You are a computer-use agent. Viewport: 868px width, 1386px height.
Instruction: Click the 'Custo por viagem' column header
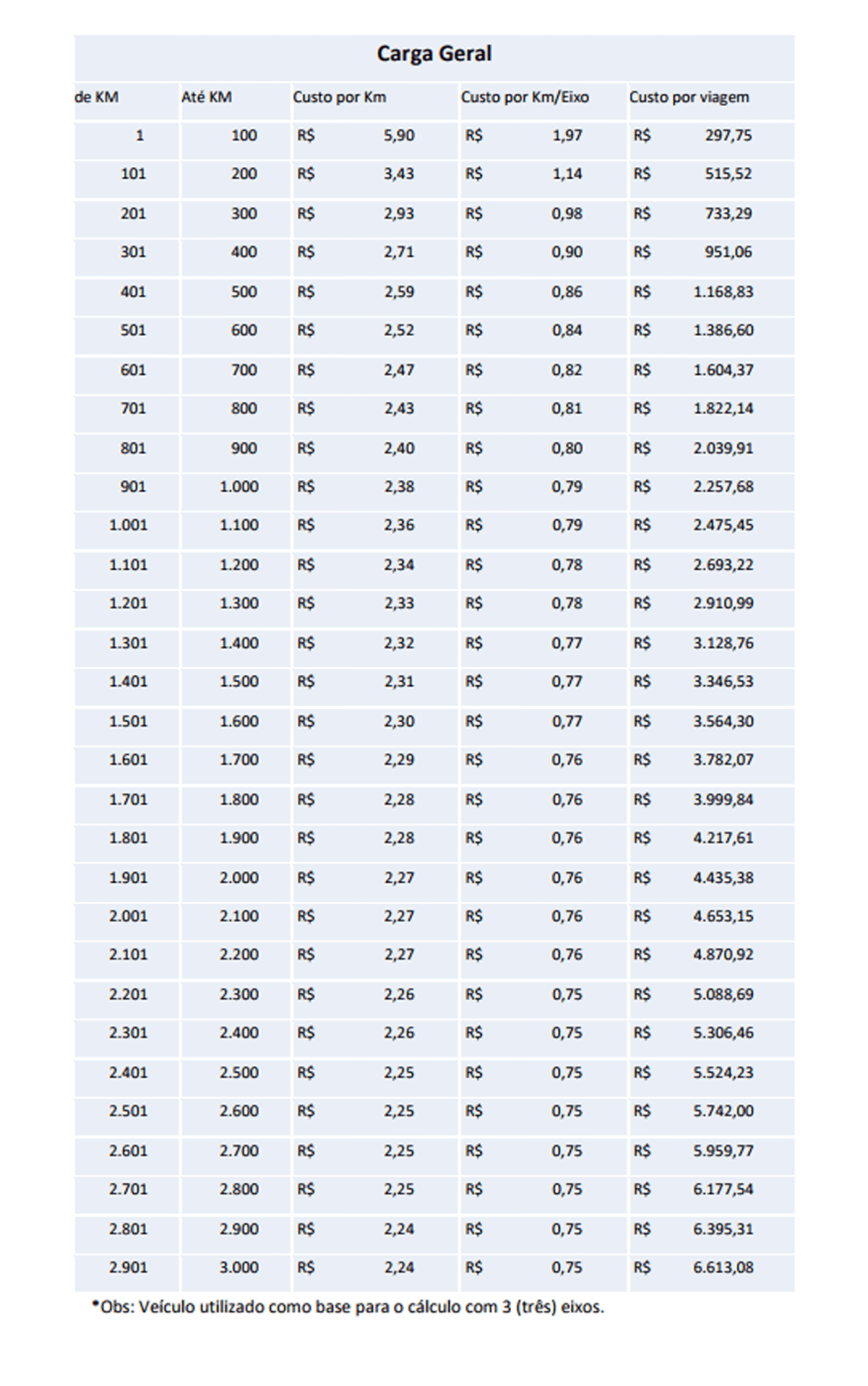pos(689,97)
